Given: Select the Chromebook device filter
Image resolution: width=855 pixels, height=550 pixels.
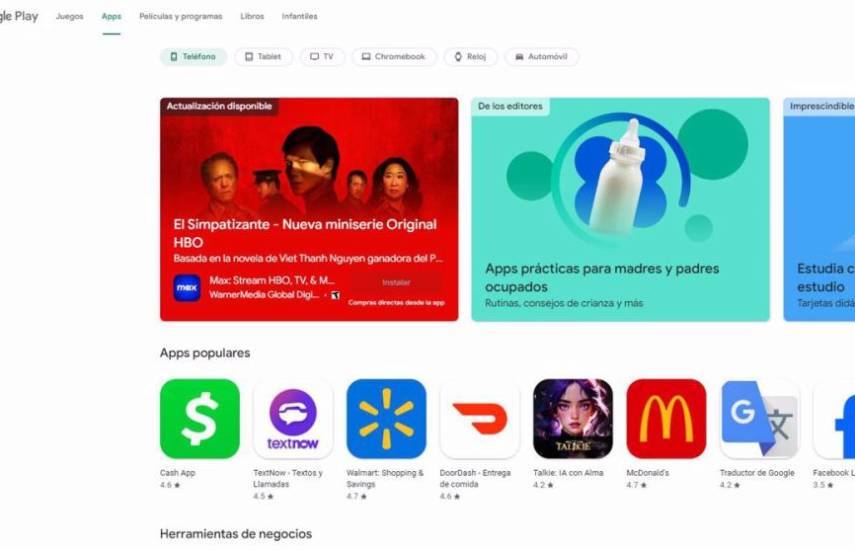Looking at the screenshot, I should 394,57.
